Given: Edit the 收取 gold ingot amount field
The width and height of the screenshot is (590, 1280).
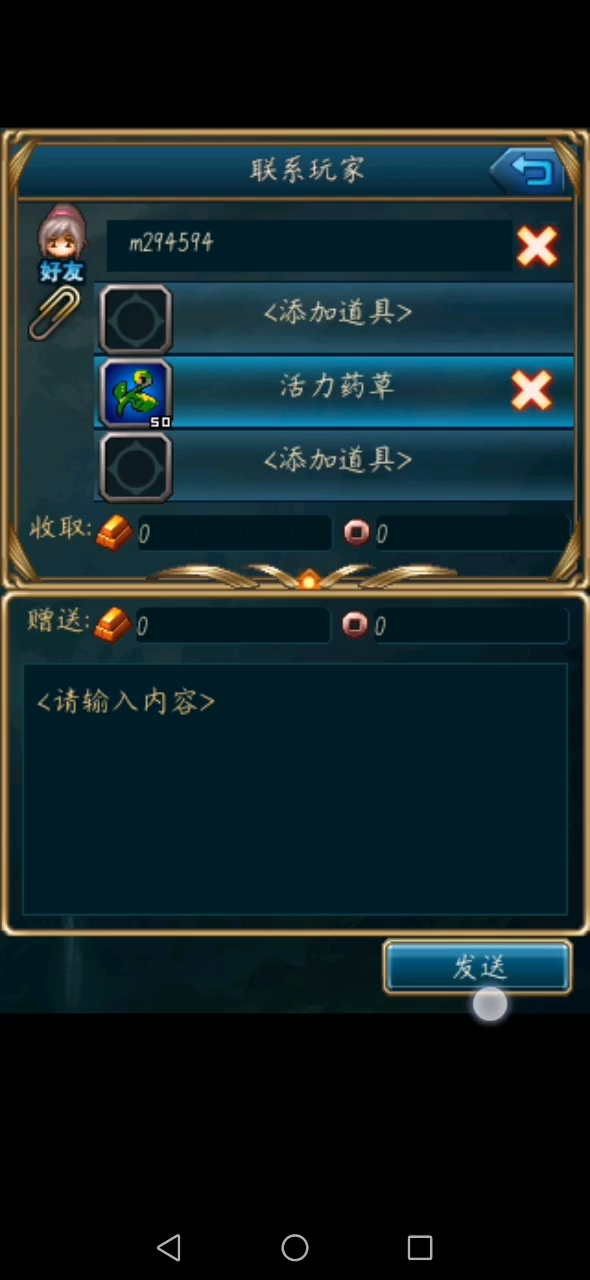Looking at the screenshot, I should (232, 533).
